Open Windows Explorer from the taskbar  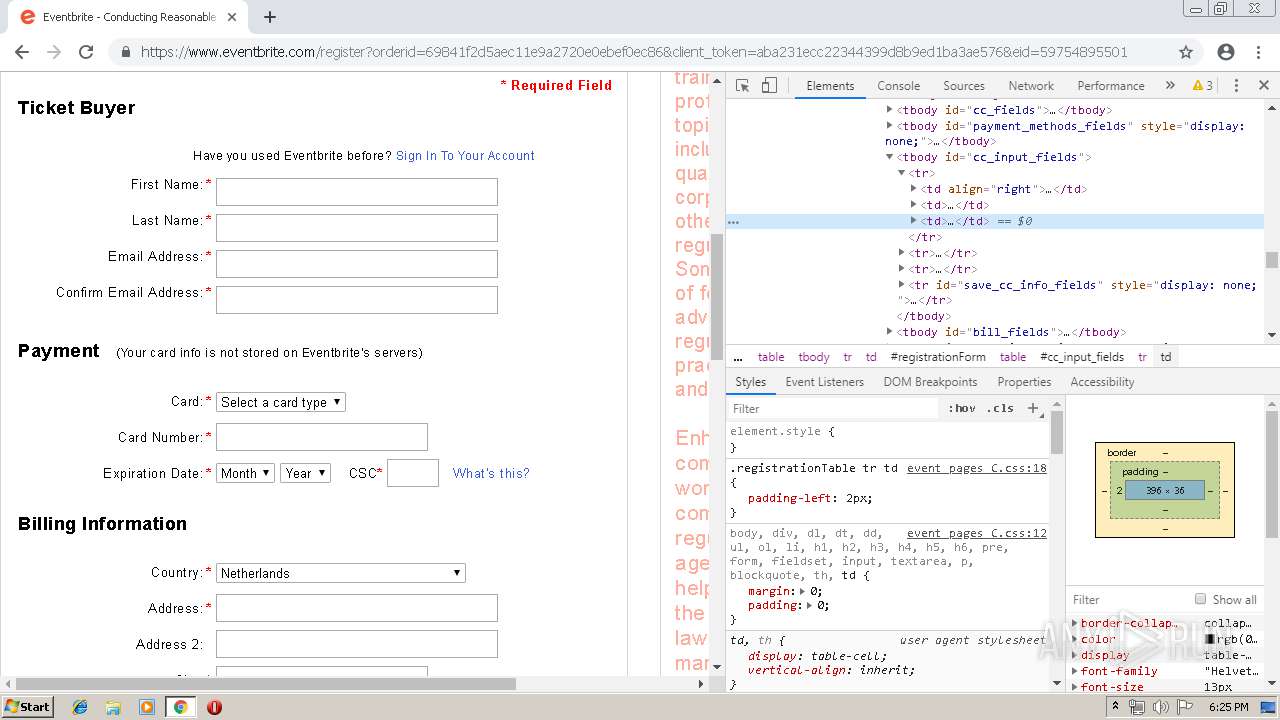click(113, 707)
